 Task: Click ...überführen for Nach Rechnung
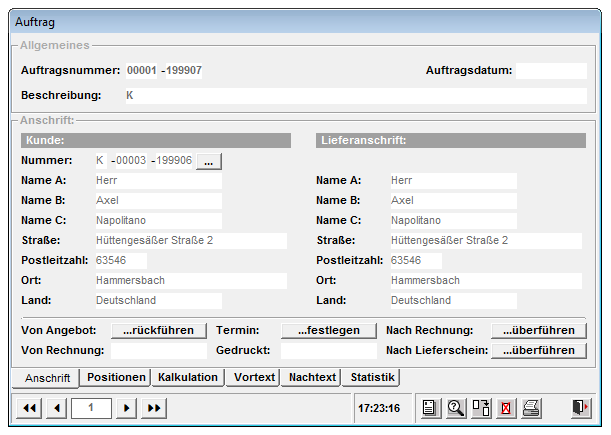[539, 331]
